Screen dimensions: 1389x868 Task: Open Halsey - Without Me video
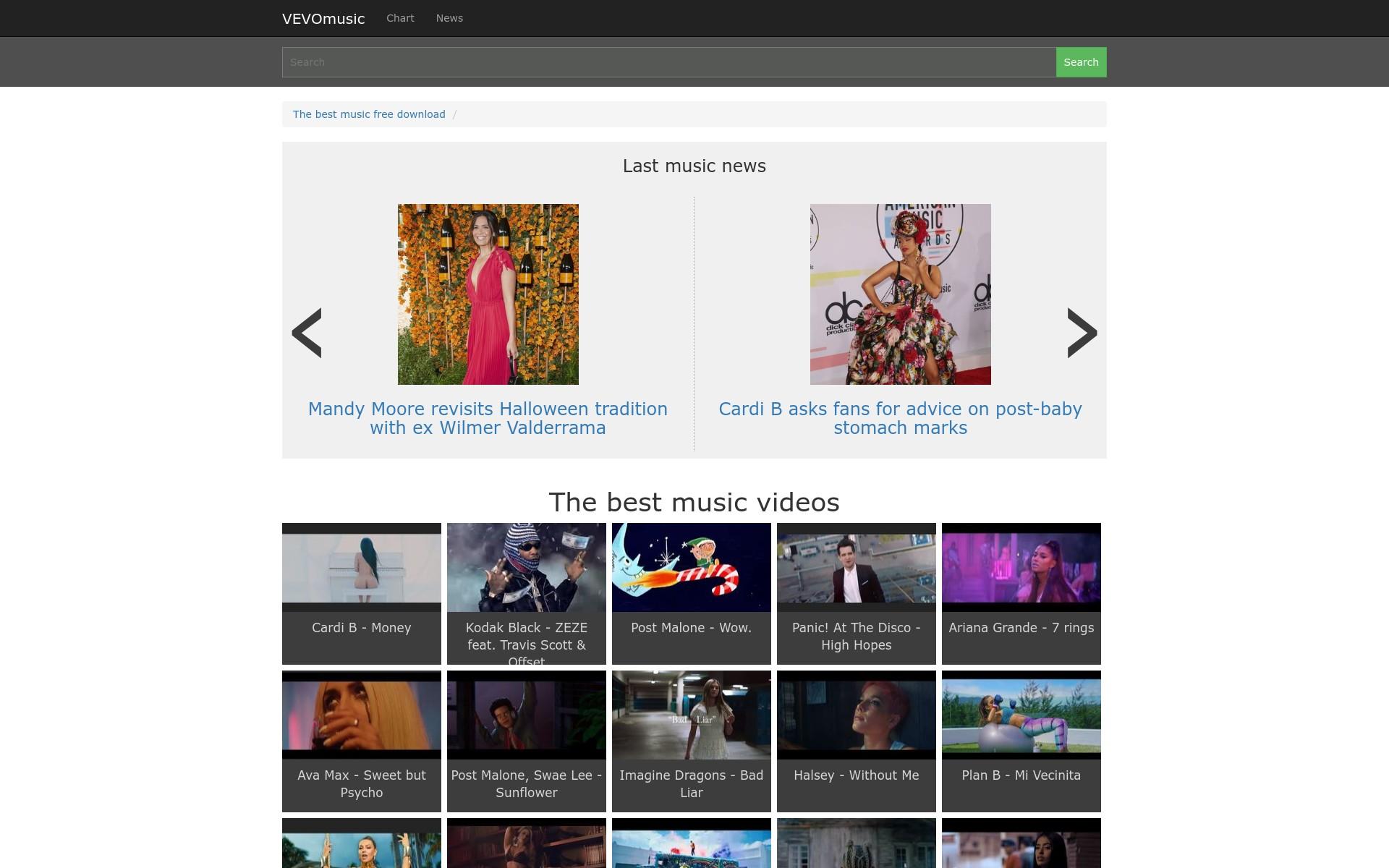tap(857, 741)
